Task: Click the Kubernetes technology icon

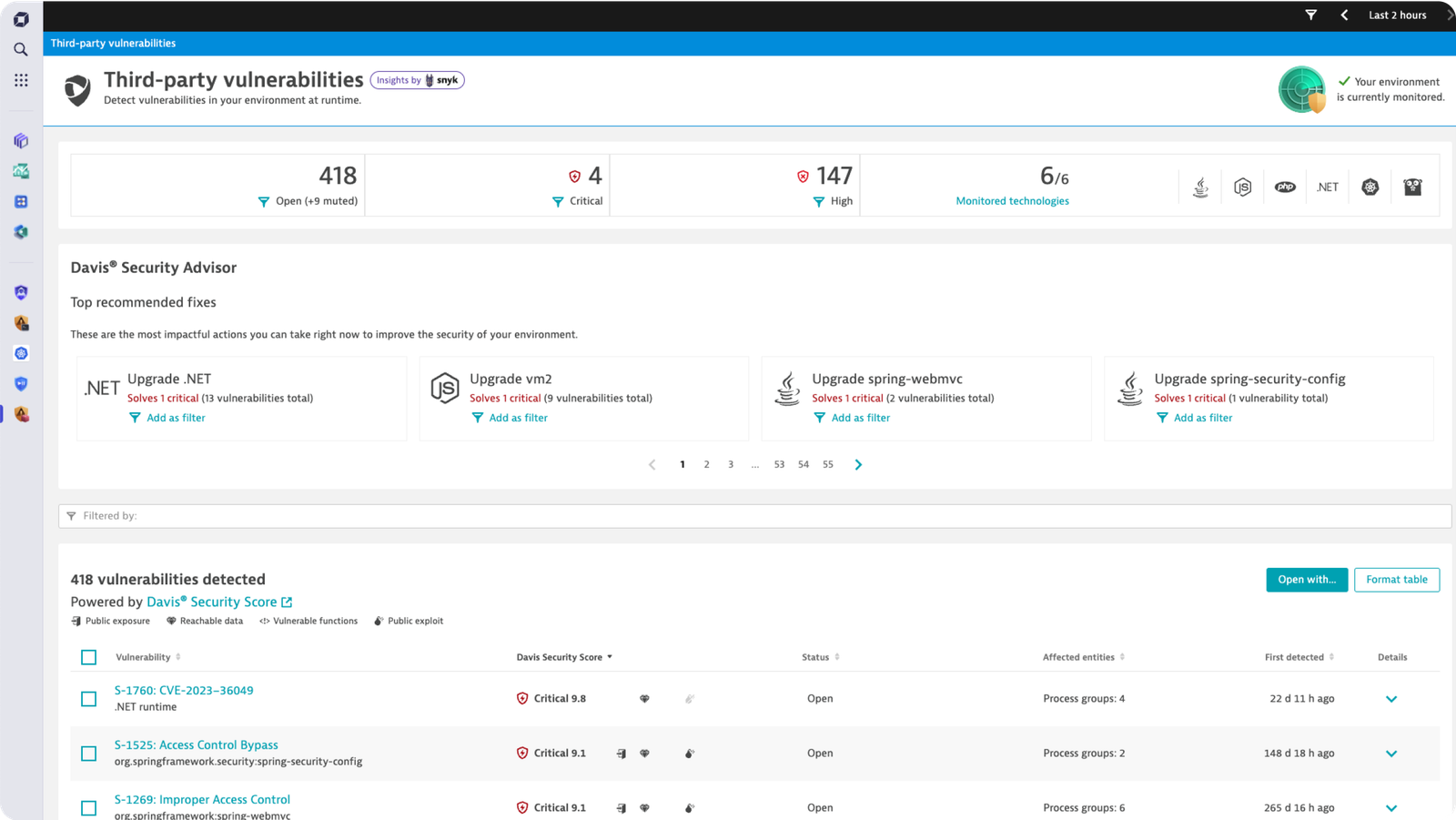Action: pos(1370,187)
